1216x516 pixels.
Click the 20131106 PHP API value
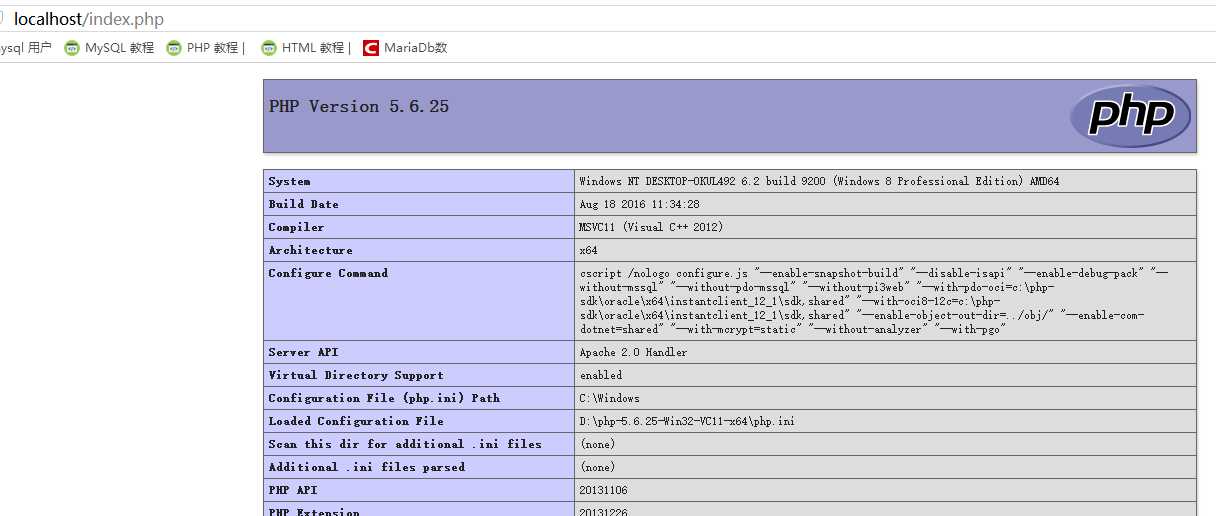603,490
